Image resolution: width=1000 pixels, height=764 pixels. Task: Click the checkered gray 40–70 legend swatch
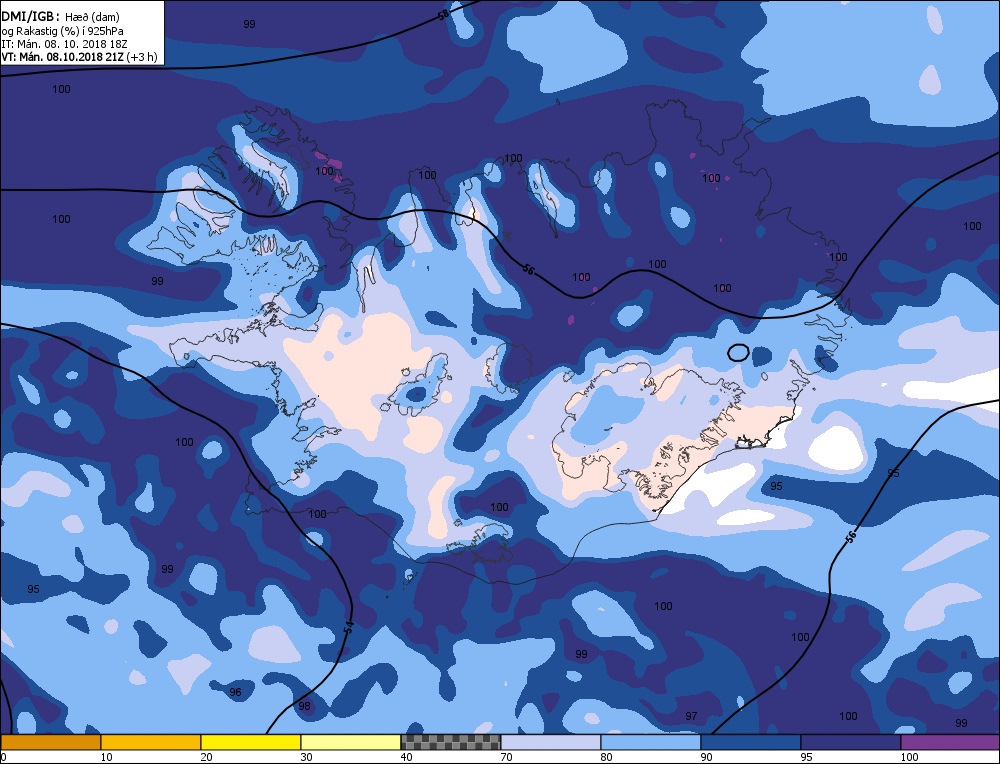(x=451, y=742)
